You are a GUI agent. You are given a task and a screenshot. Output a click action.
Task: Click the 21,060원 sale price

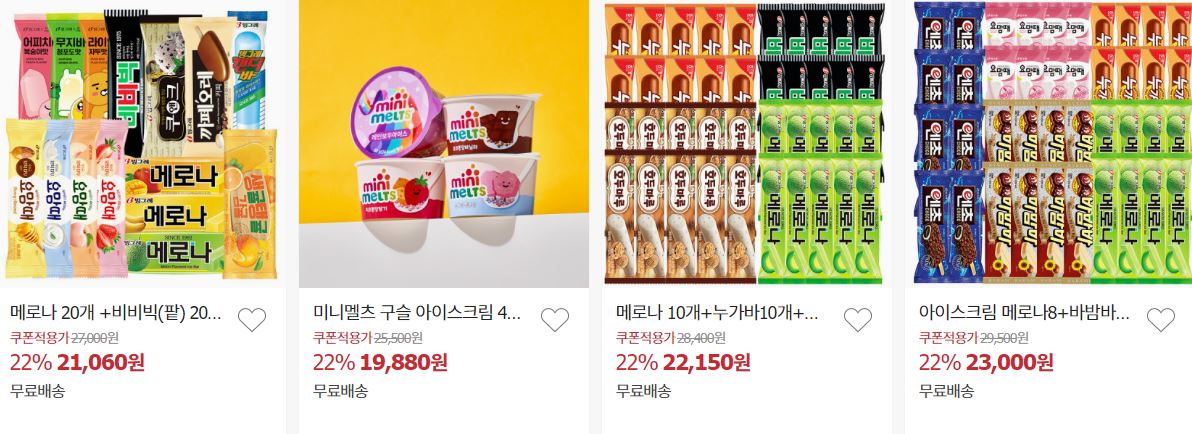pyautogui.click(x=96, y=363)
